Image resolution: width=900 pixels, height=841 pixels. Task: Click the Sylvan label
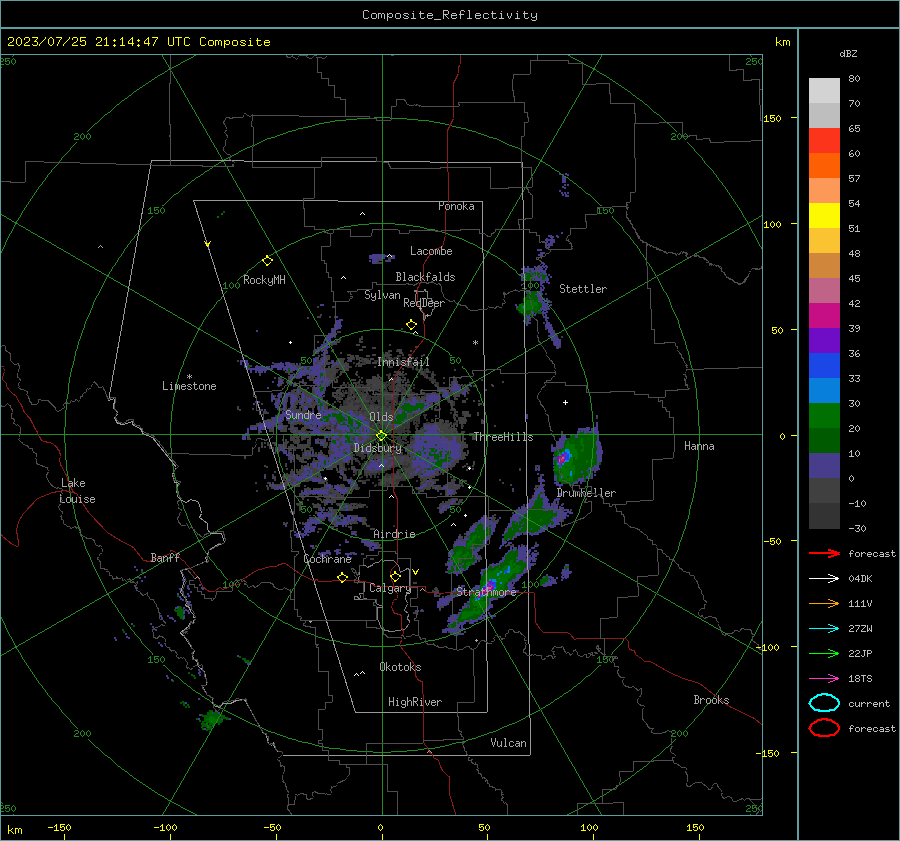pos(382,295)
